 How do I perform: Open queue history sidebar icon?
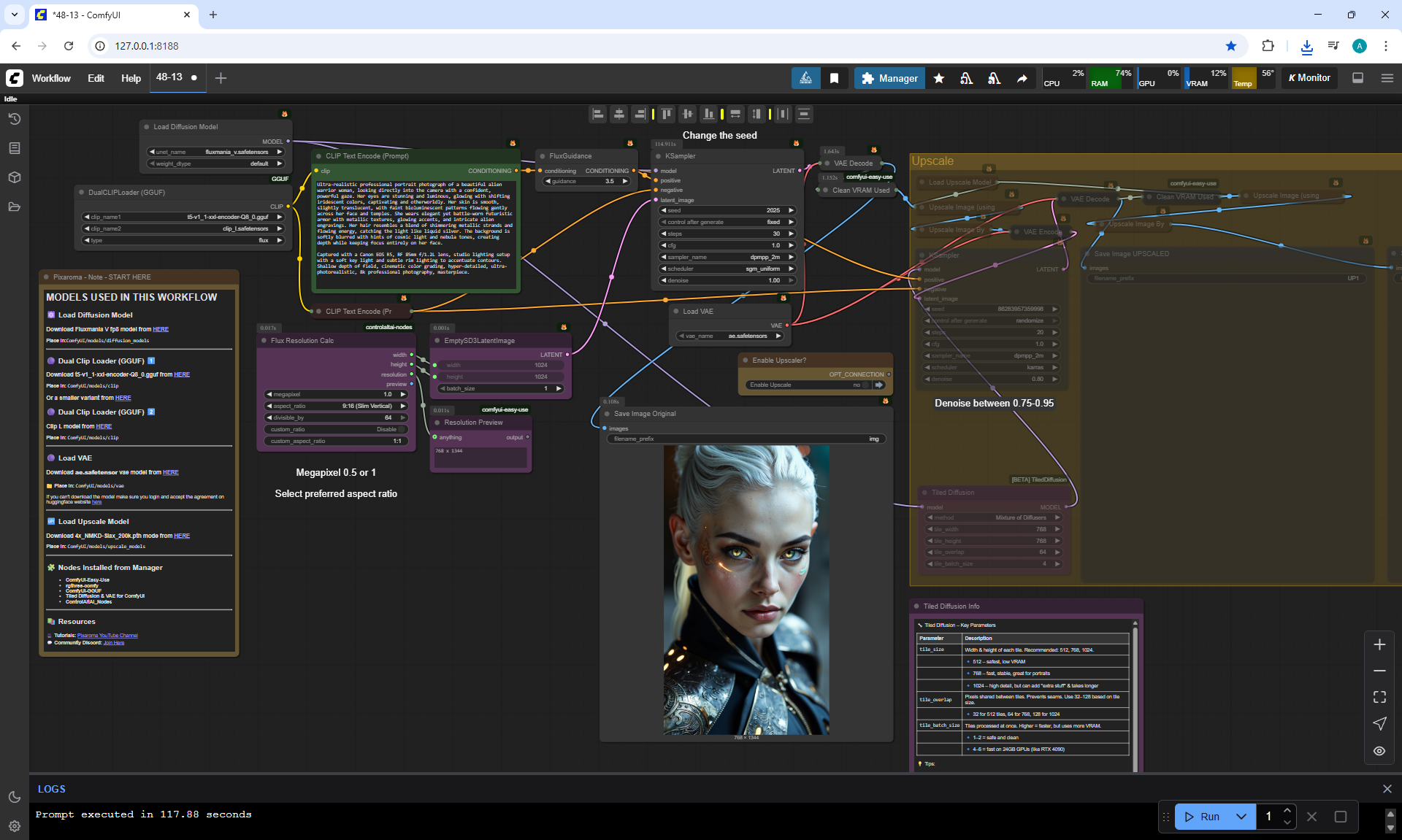tap(14, 119)
